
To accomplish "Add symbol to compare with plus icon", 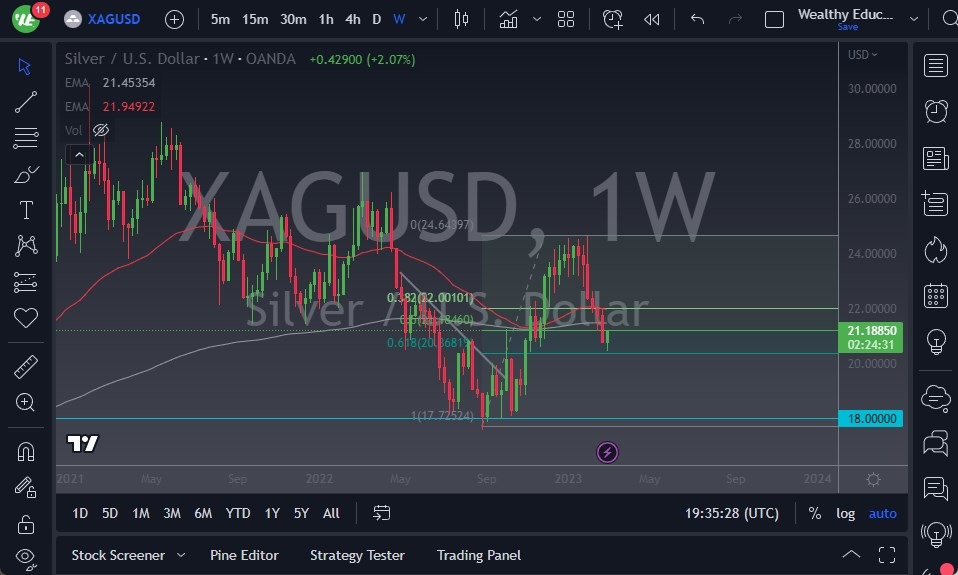I will tap(174, 20).
